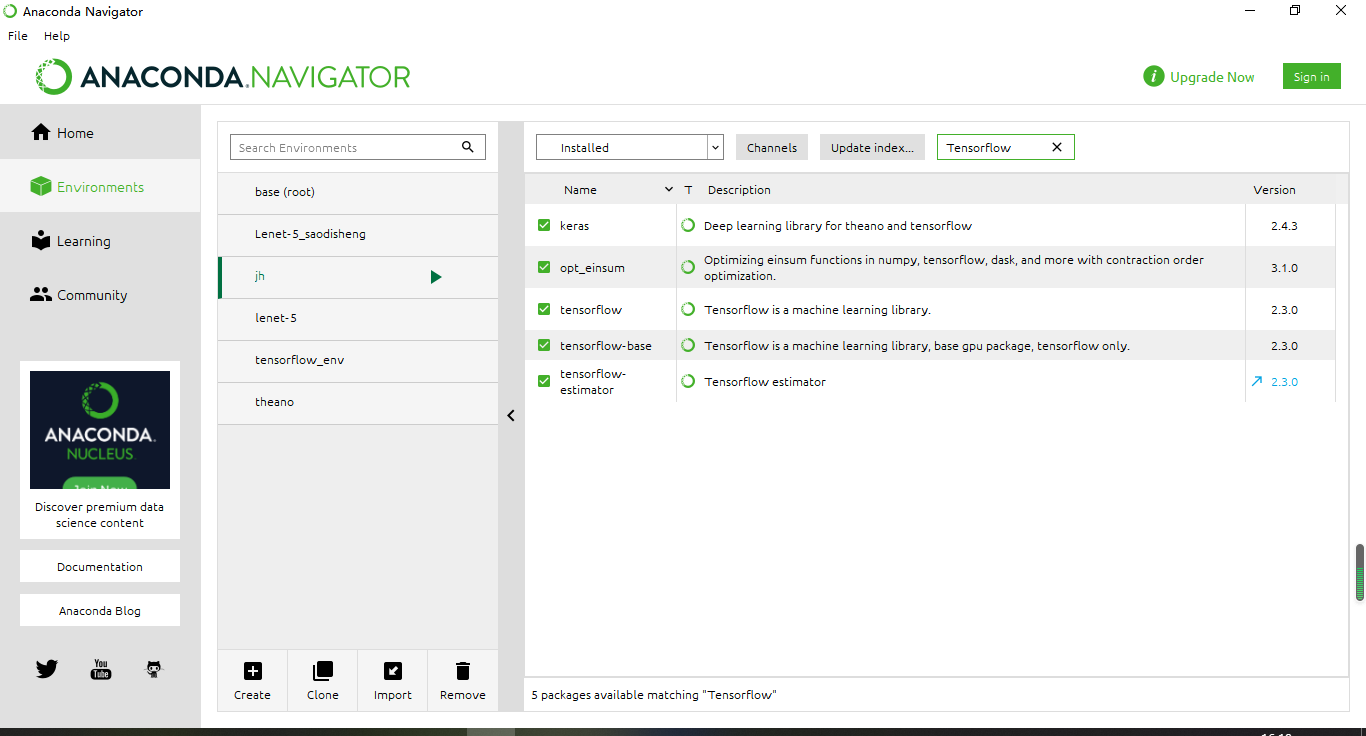The image size is (1366, 736).
Task: Select the base (root) environment
Action: pyautogui.click(x=358, y=192)
